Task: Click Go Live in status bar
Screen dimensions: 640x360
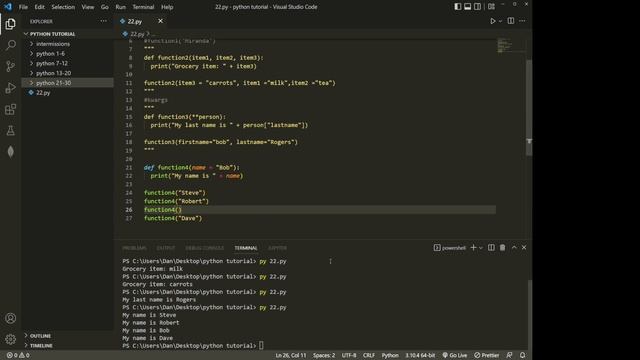Action: tap(455, 355)
